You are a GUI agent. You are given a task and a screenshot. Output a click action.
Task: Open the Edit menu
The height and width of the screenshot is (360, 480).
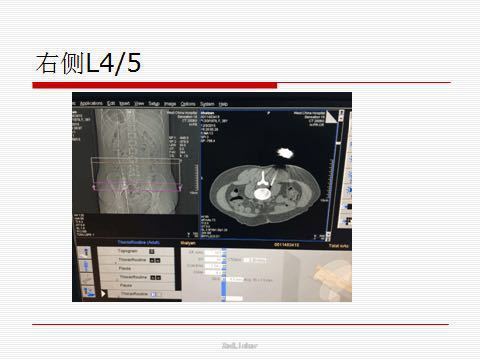(x=111, y=103)
